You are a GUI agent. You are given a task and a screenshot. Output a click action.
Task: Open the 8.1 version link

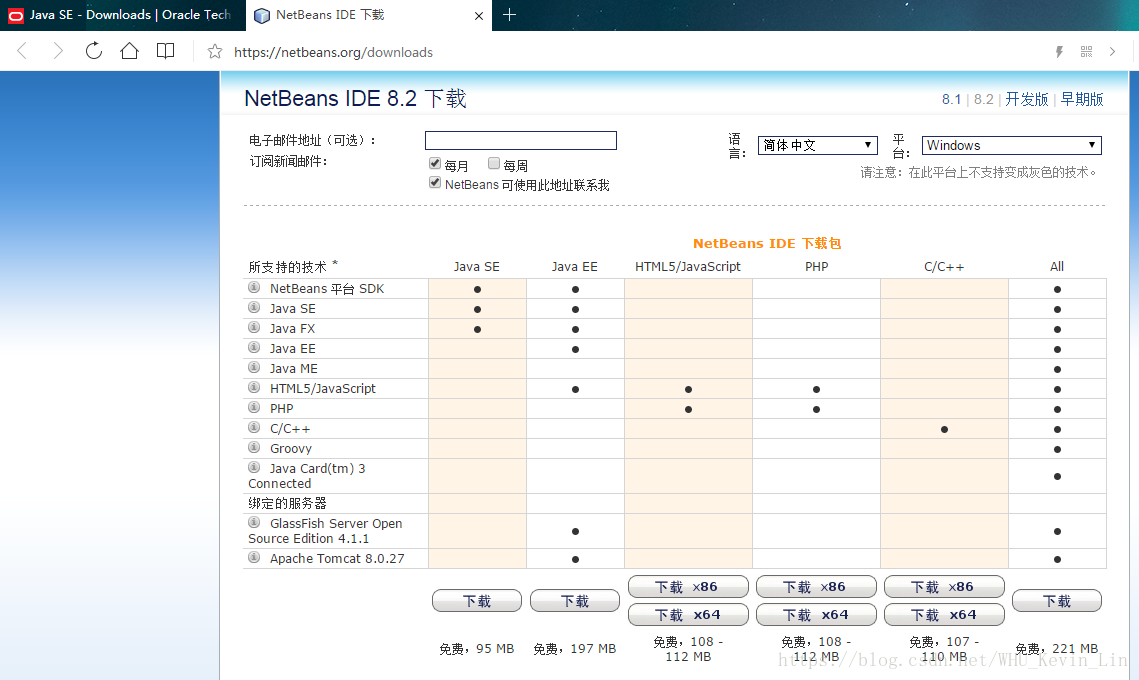coord(951,99)
